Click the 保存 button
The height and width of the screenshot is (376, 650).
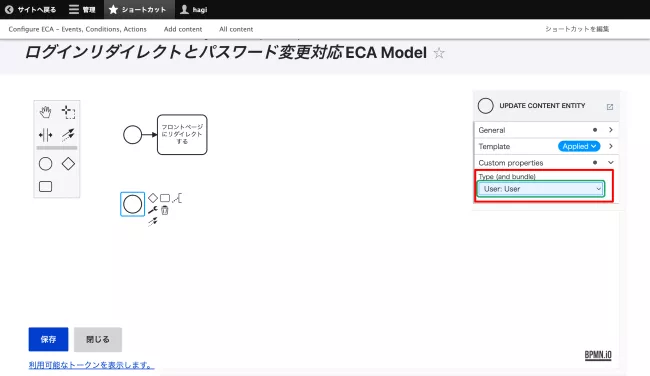pyautogui.click(x=49, y=339)
